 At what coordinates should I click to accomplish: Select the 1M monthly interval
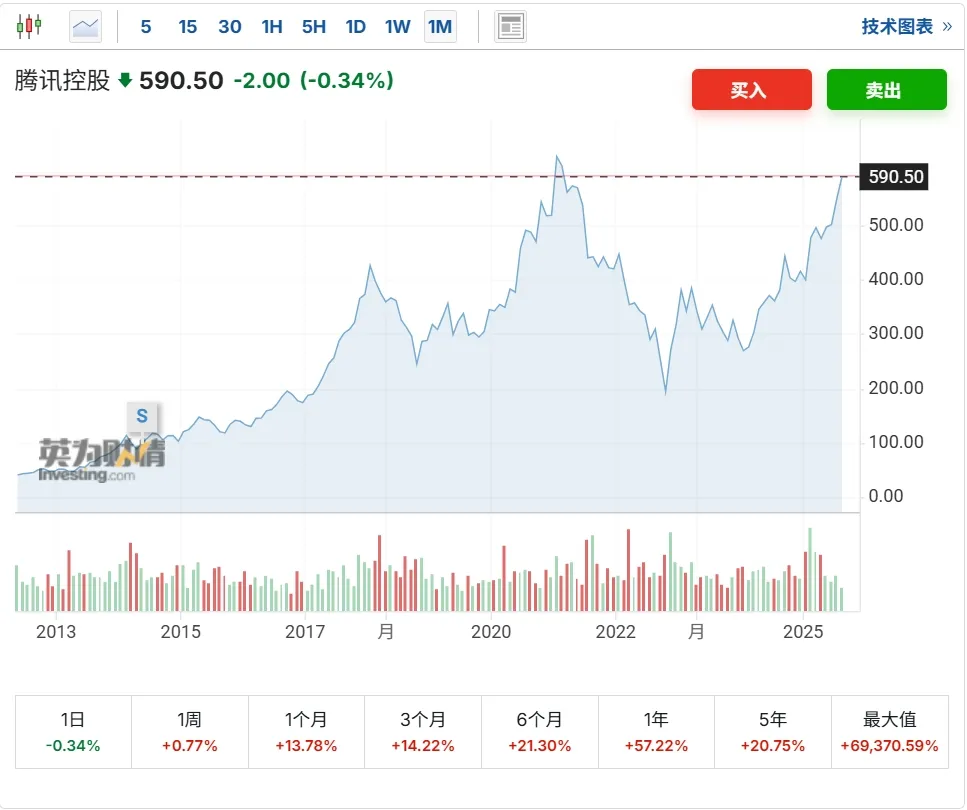(440, 27)
